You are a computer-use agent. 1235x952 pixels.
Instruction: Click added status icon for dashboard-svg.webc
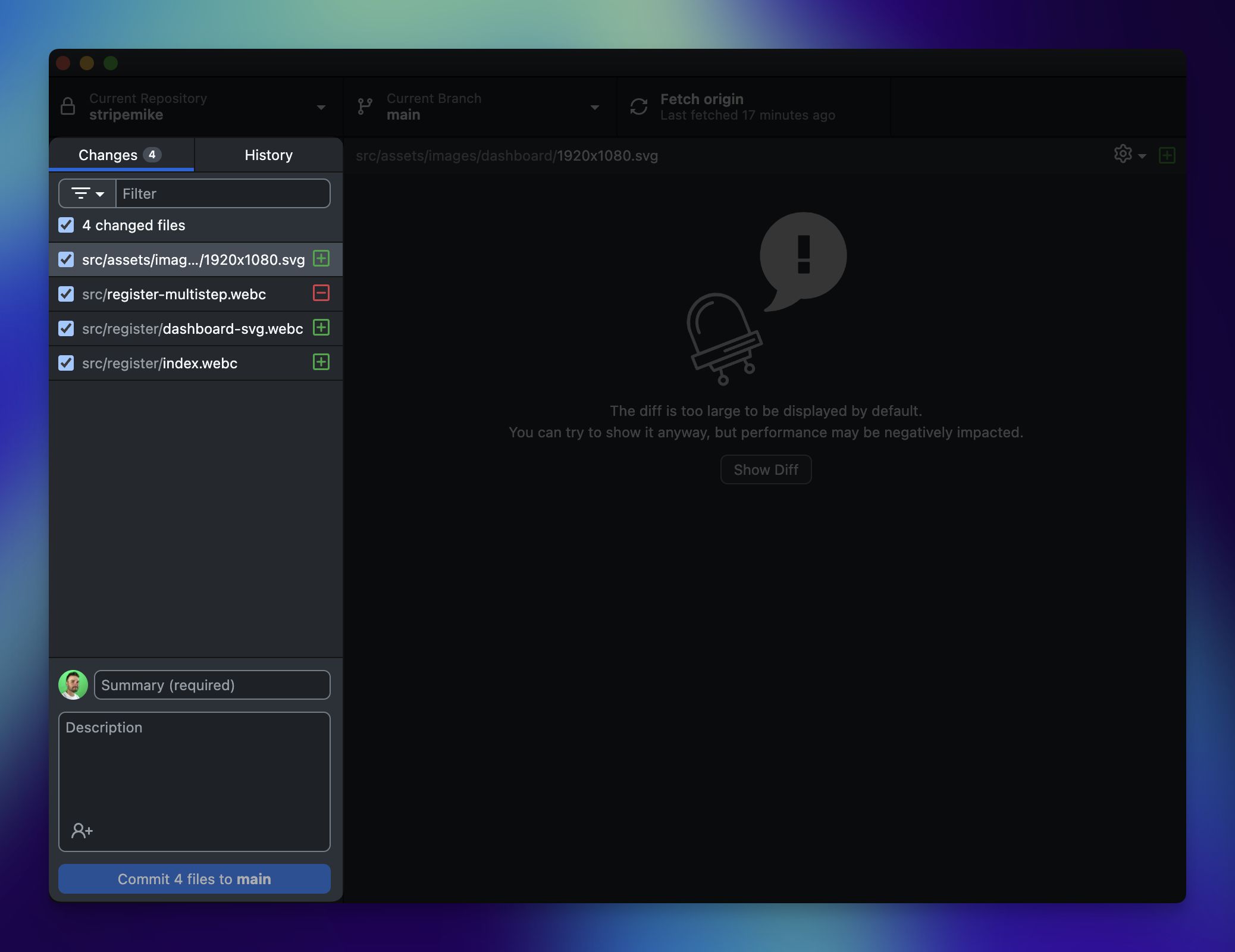pyautogui.click(x=321, y=328)
